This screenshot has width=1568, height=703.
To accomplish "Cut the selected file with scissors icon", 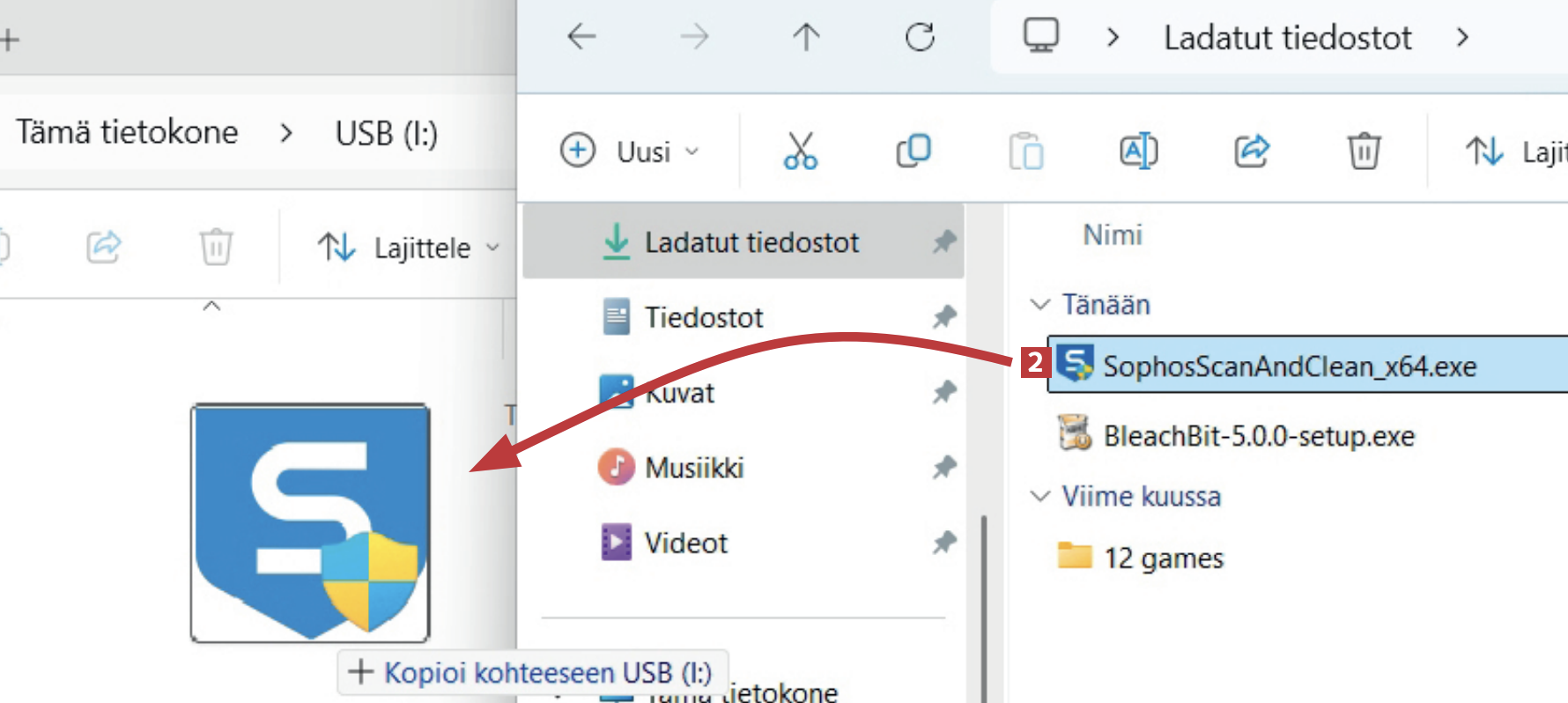I will (800, 152).
